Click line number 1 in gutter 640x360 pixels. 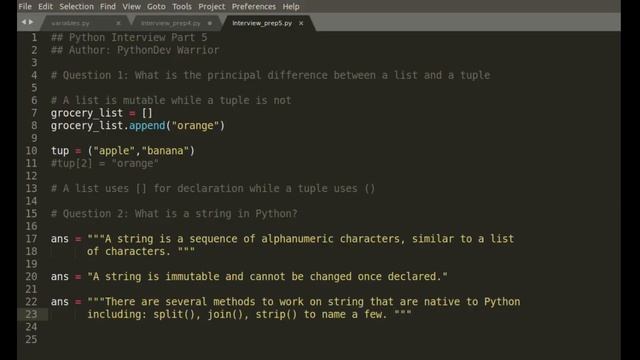pos(34,38)
